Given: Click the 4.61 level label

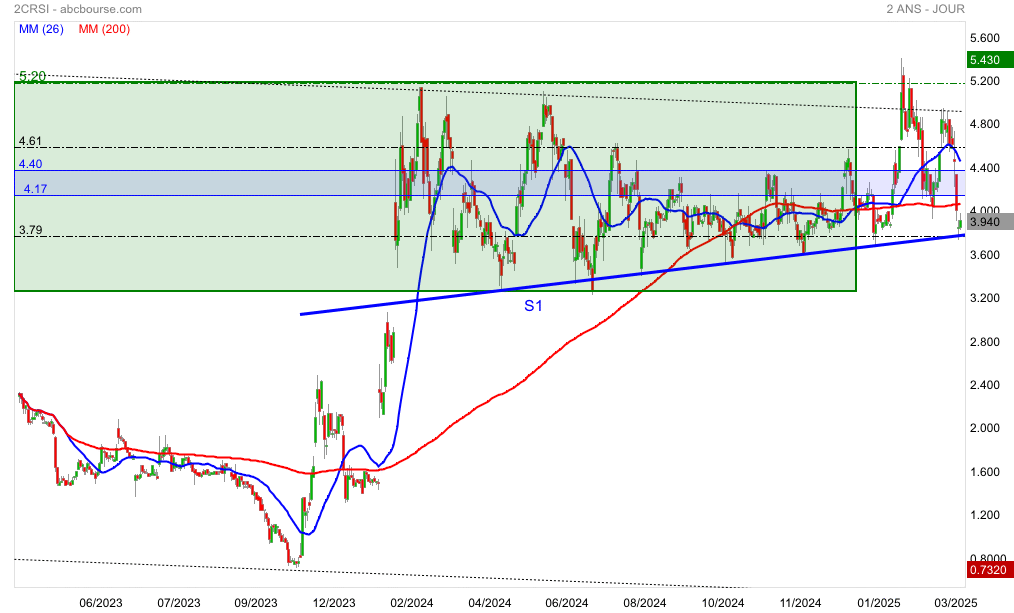Looking at the screenshot, I should (x=30, y=141).
